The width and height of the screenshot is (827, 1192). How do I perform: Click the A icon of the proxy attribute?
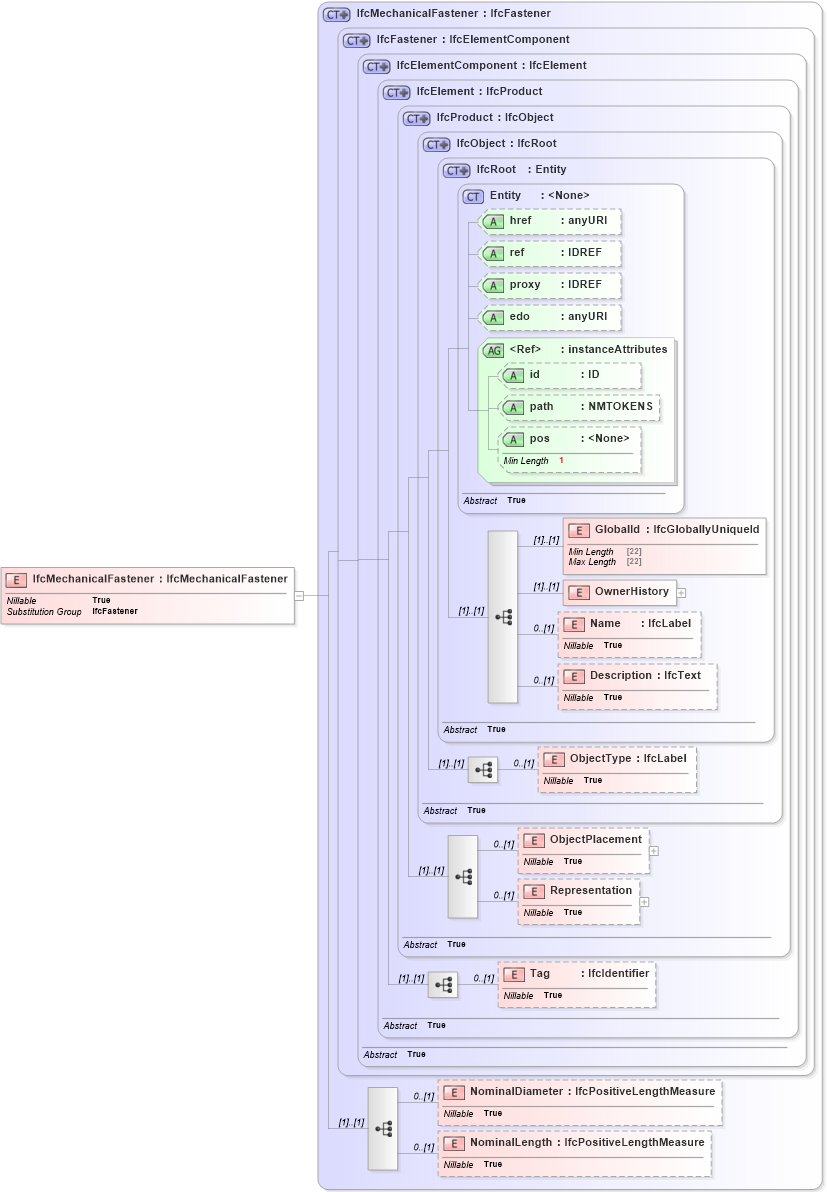click(x=494, y=285)
